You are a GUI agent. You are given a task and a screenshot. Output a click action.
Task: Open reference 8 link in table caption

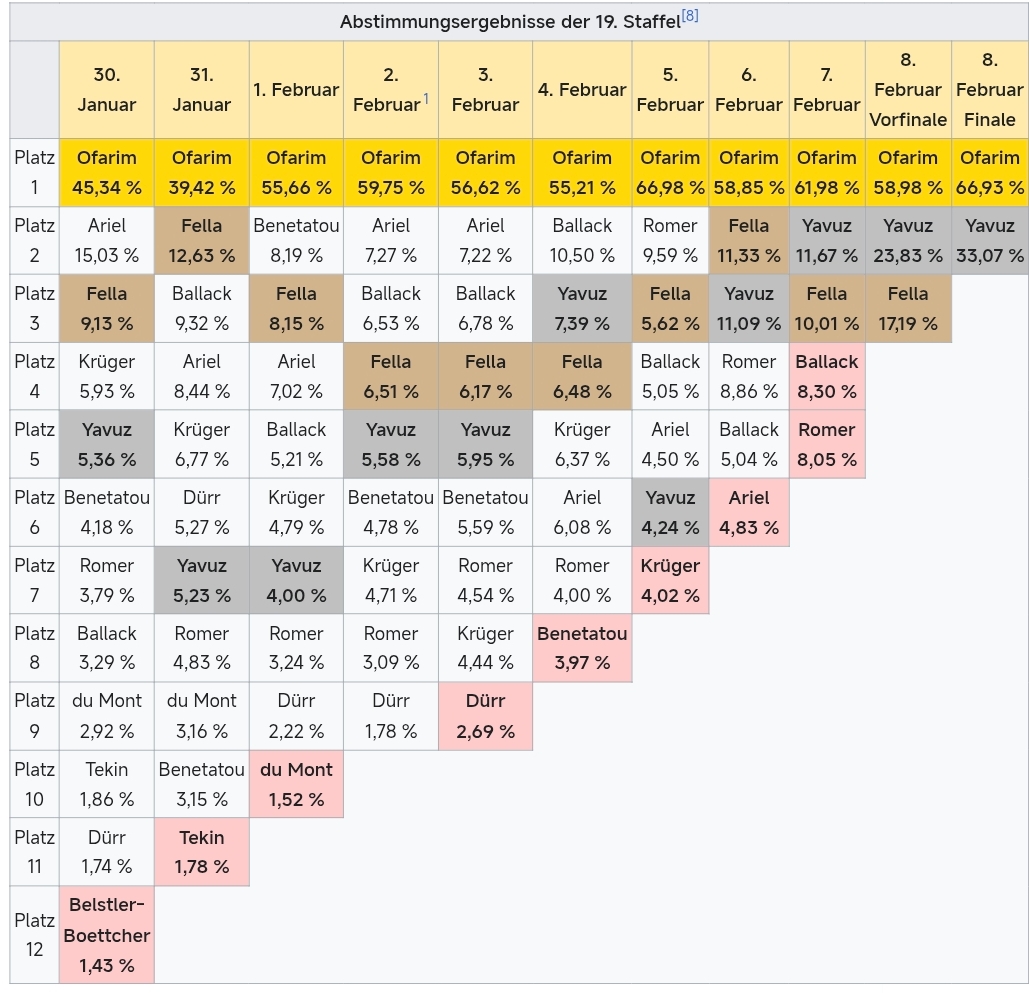[x=690, y=16]
